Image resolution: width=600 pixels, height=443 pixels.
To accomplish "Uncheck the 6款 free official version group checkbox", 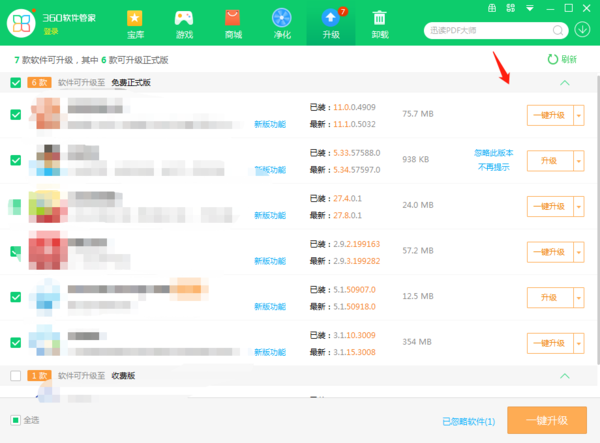I will point(15,83).
